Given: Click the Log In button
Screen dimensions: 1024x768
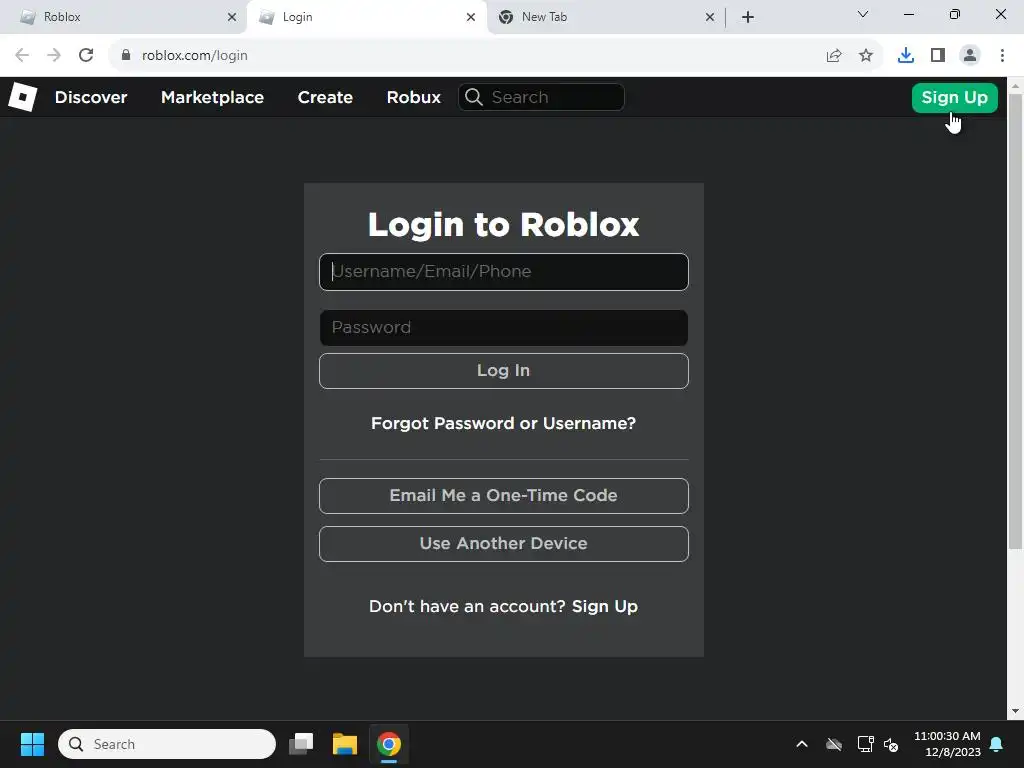Looking at the screenshot, I should [504, 371].
